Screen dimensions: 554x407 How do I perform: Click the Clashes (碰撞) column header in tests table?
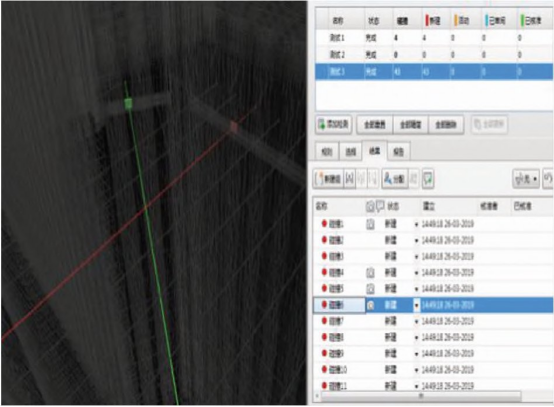coord(407,21)
